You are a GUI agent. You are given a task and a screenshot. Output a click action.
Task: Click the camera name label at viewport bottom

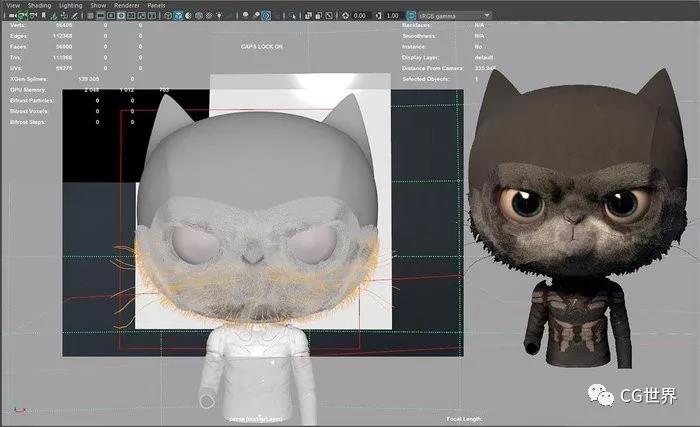256,419
